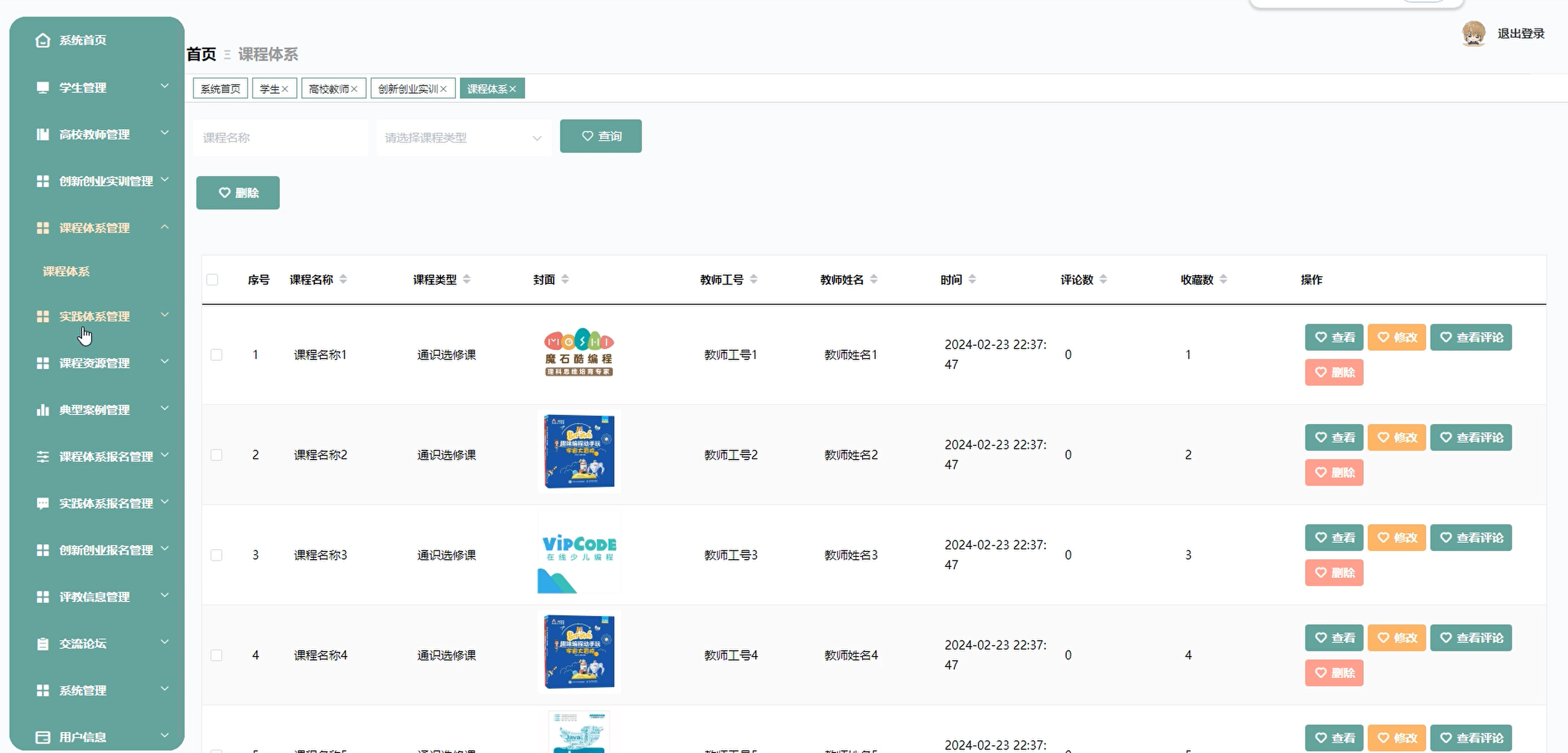Click the 首页 breadcrumb link
This screenshot has width=1568, height=753.
click(202, 55)
